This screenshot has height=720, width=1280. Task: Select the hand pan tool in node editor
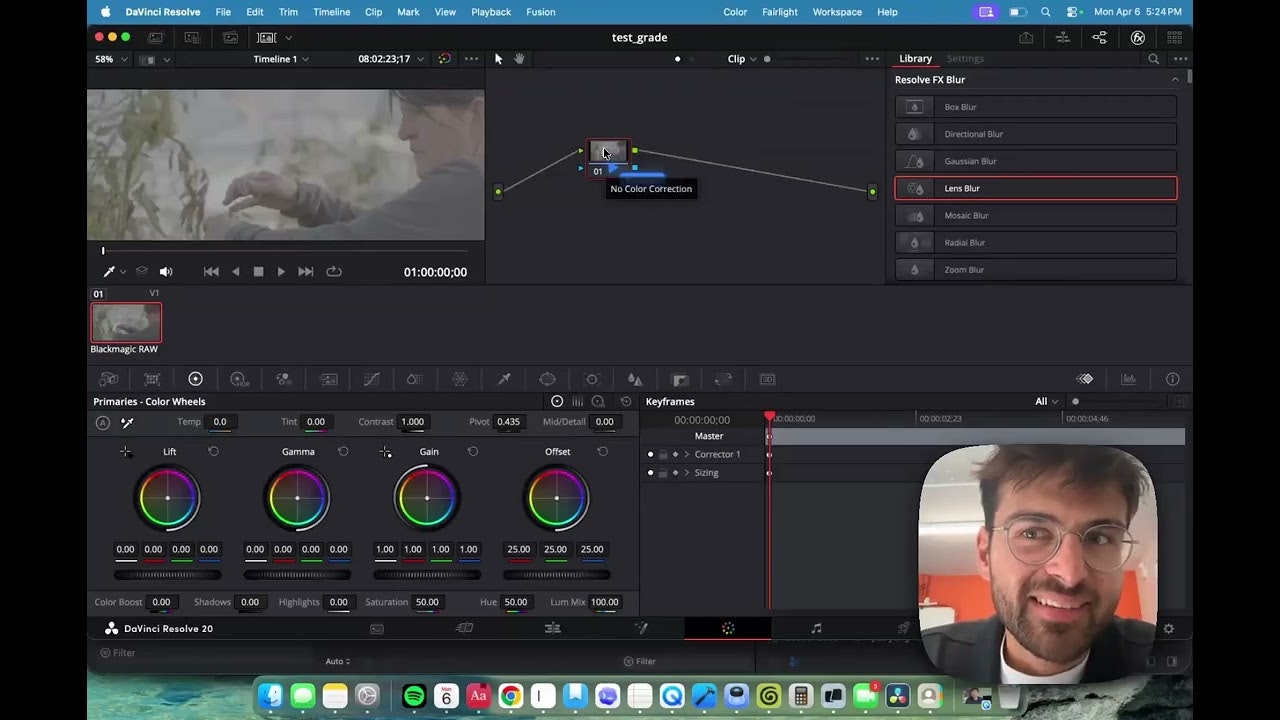[x=519, y=59]
